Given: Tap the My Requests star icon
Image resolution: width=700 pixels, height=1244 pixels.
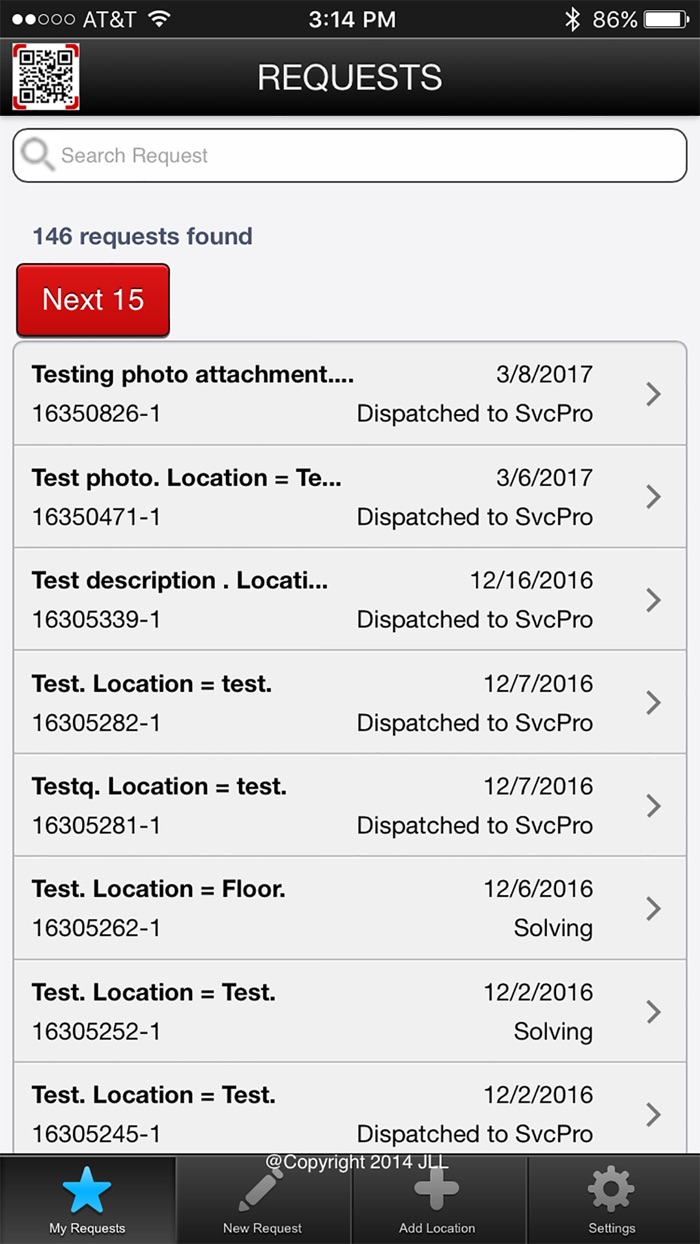Looking at the screenshot, I should (x=87, y=1190).
